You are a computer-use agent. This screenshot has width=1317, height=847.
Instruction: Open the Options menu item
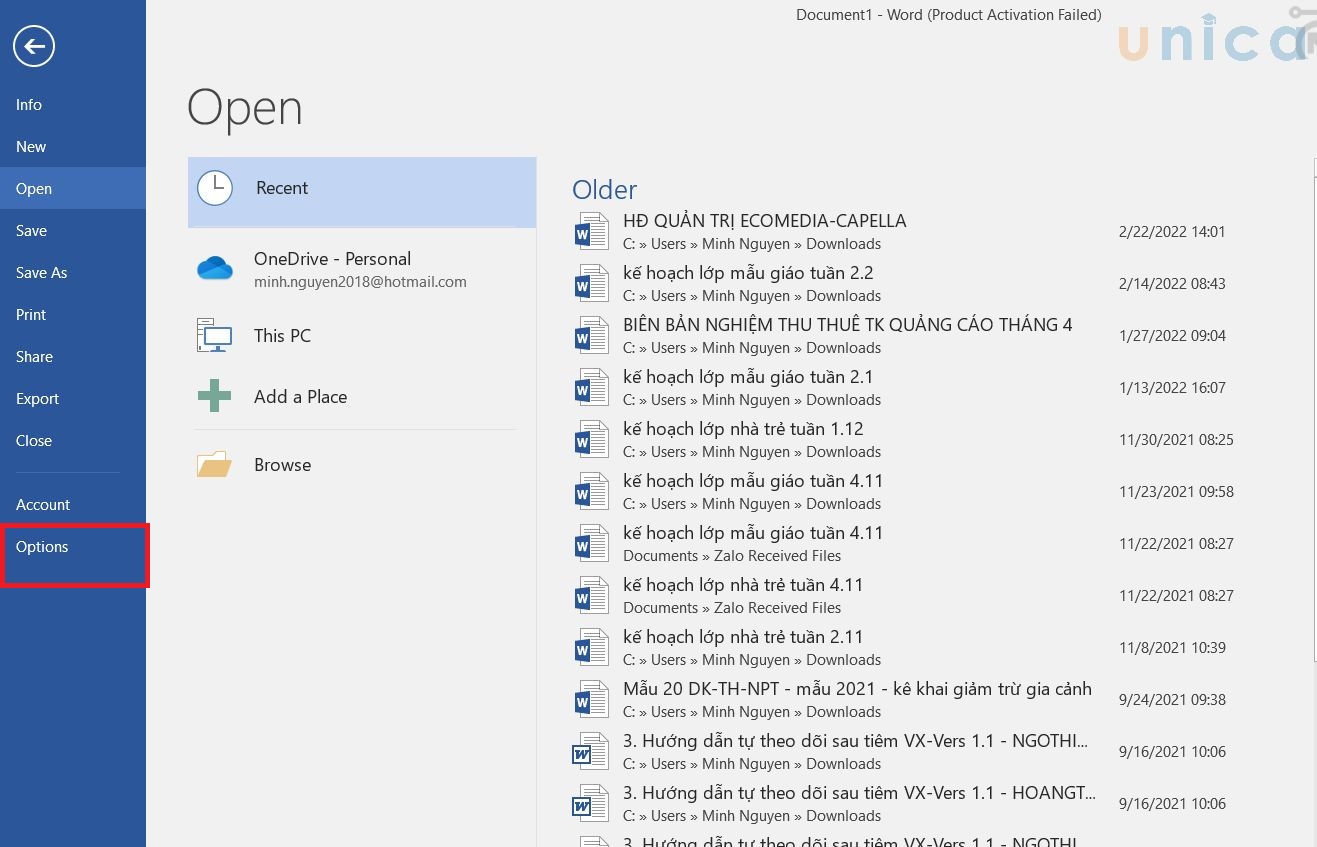click(42, 547)
